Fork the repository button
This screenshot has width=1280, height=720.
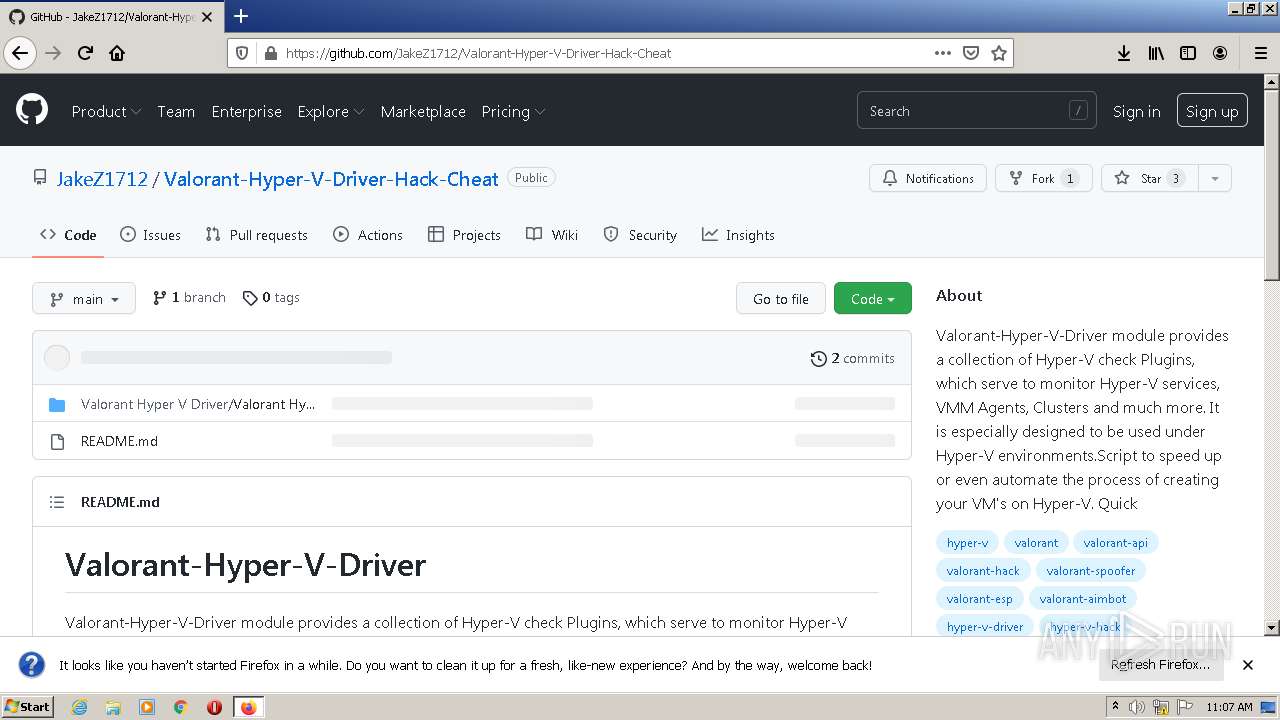click(1043, 178)
